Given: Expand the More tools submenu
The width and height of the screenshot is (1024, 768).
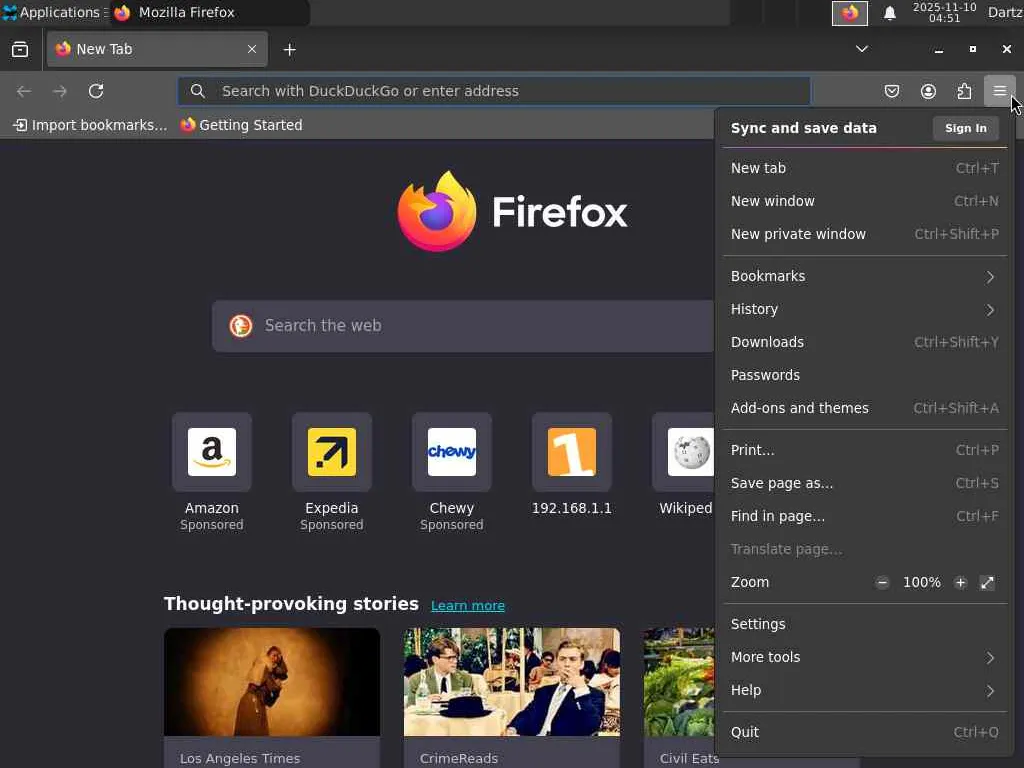Looking at the screenshot, I should coord(864,657).
